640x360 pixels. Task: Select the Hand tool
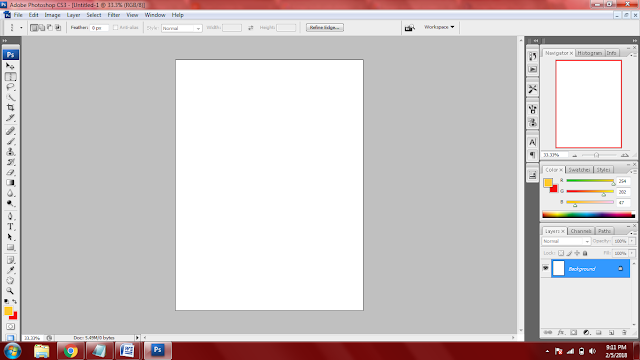pos(10,280)
